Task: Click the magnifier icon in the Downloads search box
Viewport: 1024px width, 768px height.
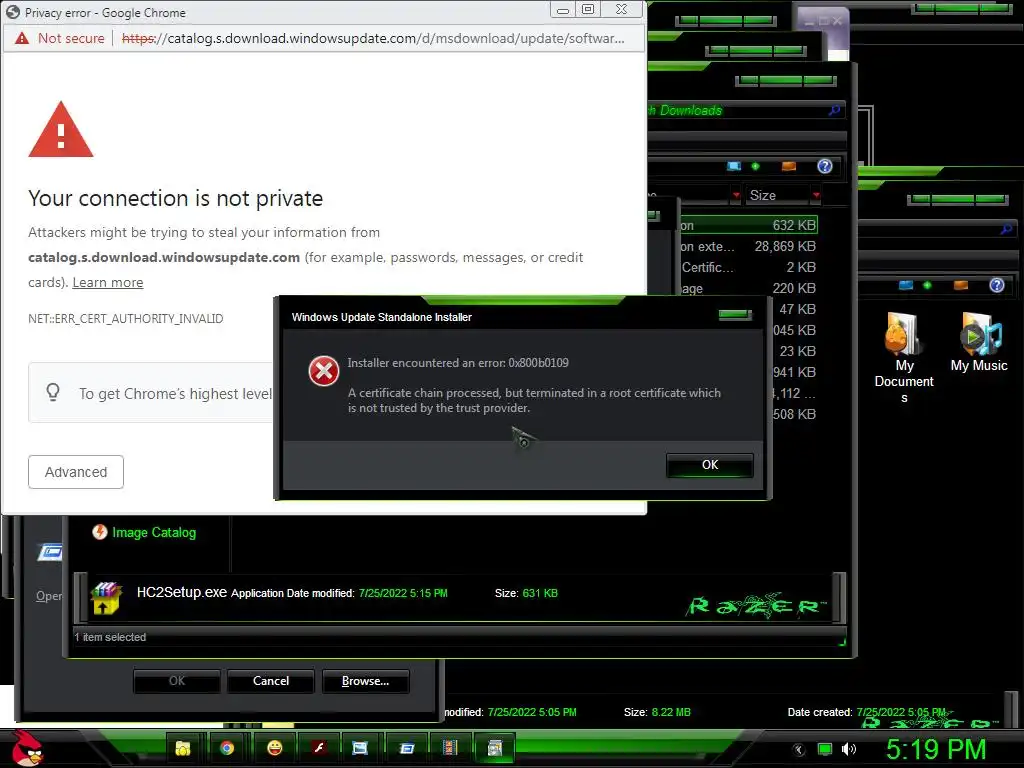Action: click(834, 110)
